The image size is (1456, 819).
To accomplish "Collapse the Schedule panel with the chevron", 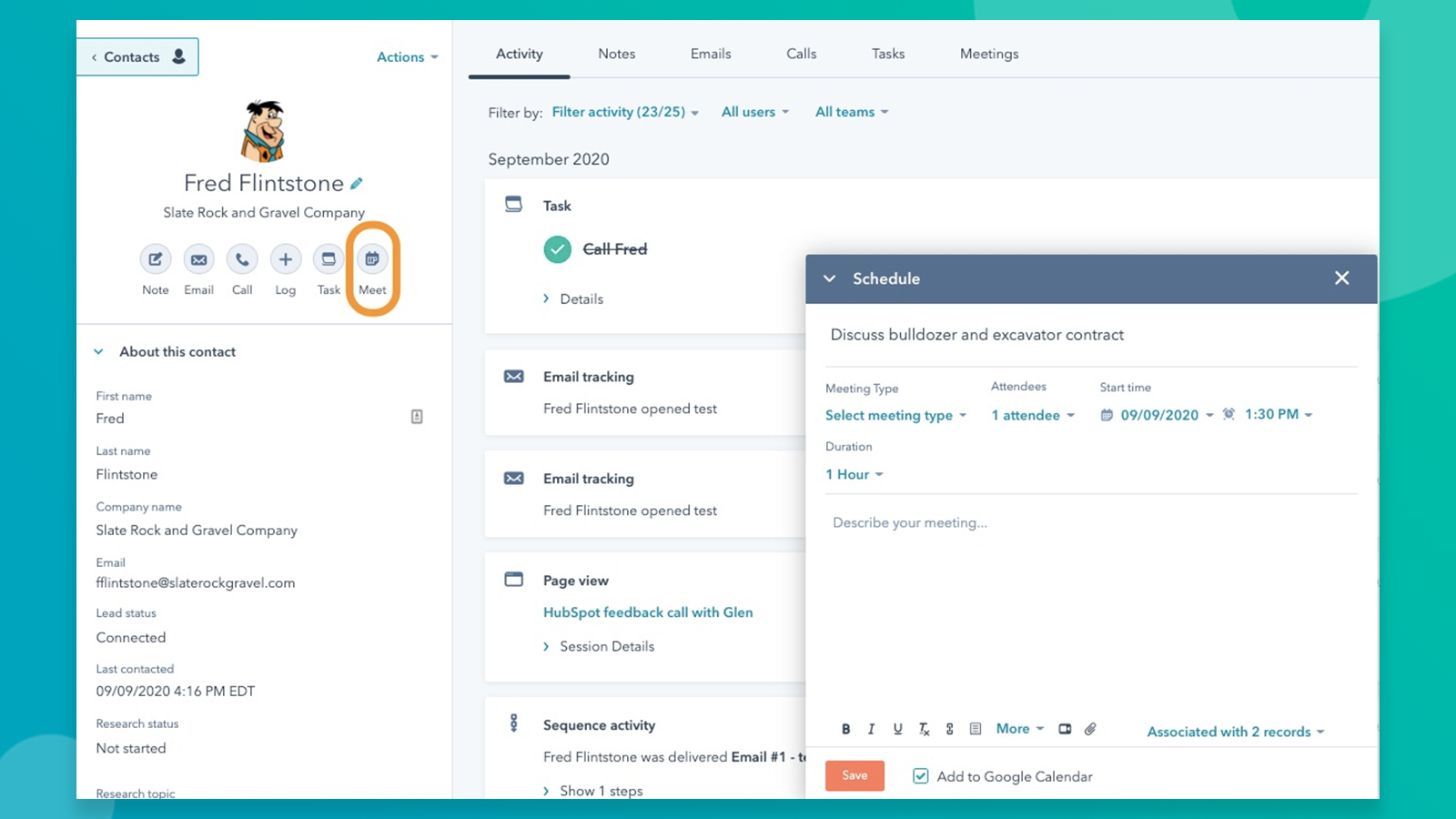I will [829, 278].
